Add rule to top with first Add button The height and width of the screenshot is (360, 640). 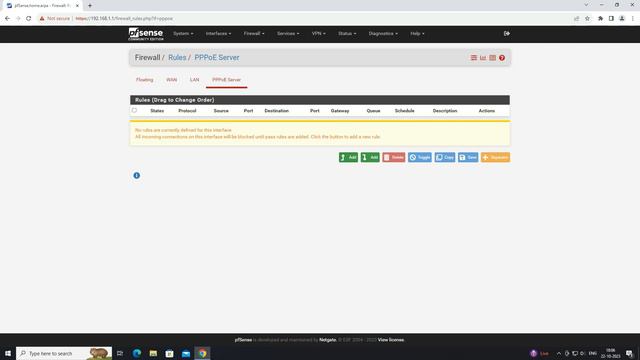348,157
